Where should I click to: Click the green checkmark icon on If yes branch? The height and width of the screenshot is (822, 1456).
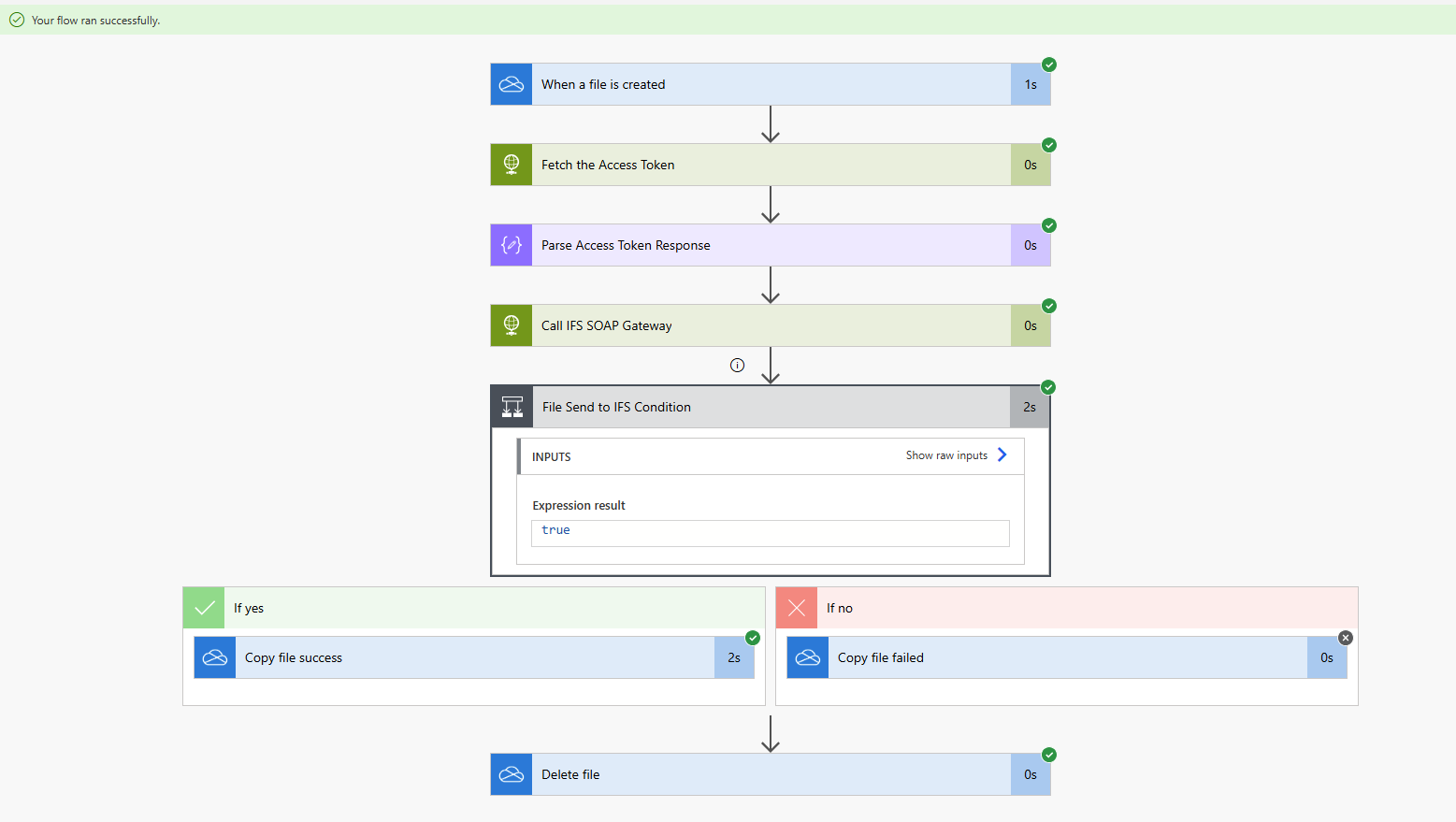coord(204,608)
